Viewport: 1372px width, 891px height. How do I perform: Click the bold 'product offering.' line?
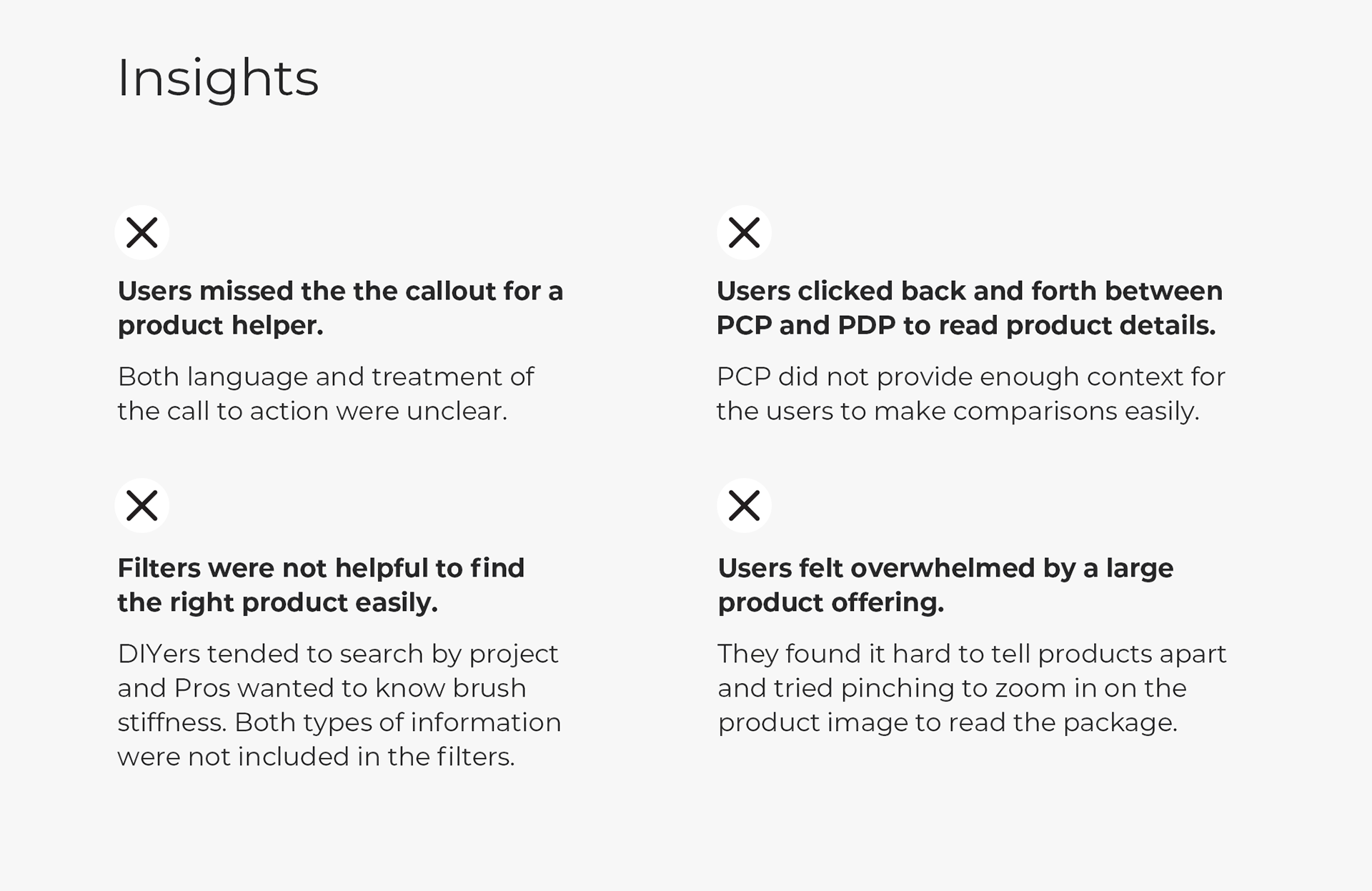pos(830,603)
